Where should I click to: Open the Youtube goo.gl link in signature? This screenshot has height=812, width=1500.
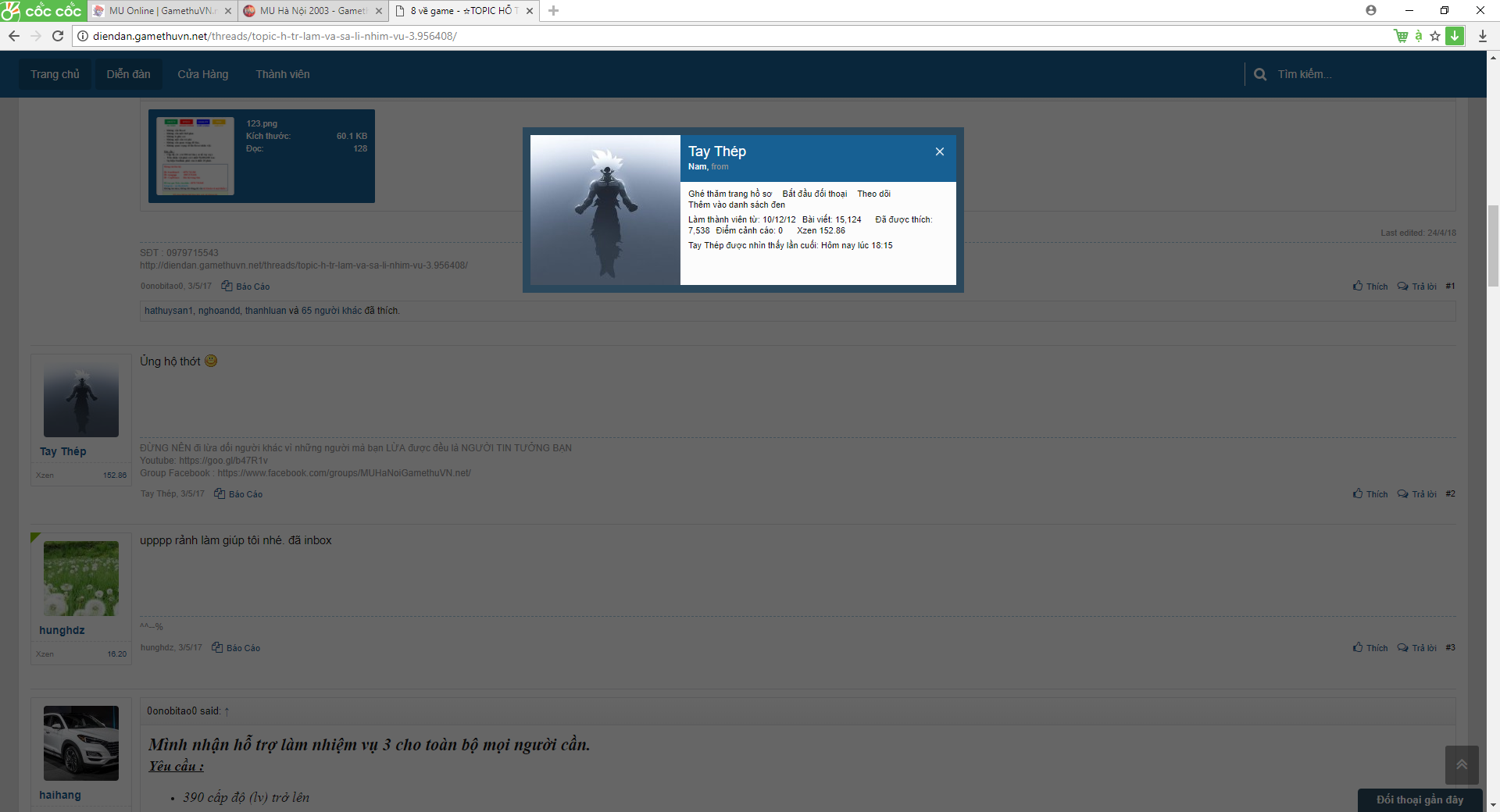coord(223,461)
